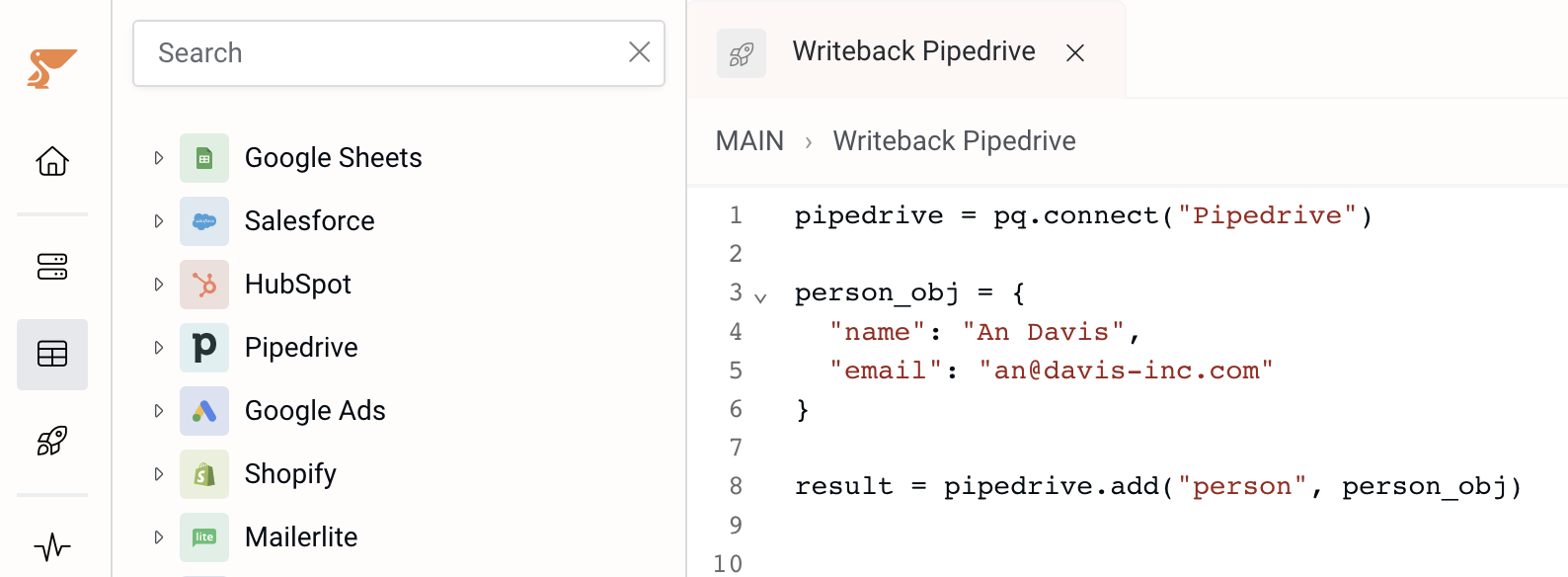The image size is (1568, 577).
Task: Click the Salesforce cloud icon
Action: (204, 221)
